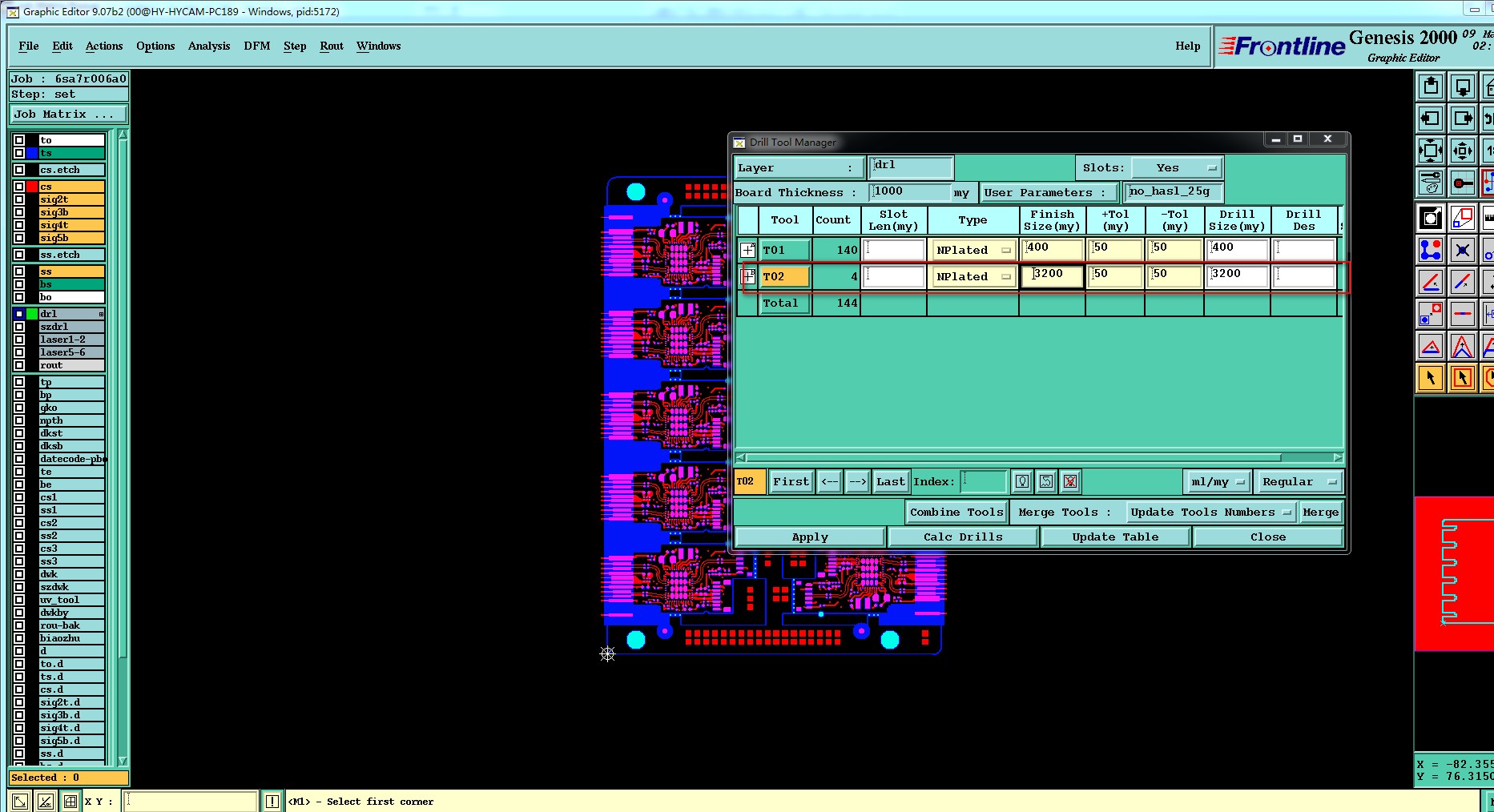Click the blue dot with black X icon
The height and width of the screenshot is (812, 1494).
coord(1463,250)
